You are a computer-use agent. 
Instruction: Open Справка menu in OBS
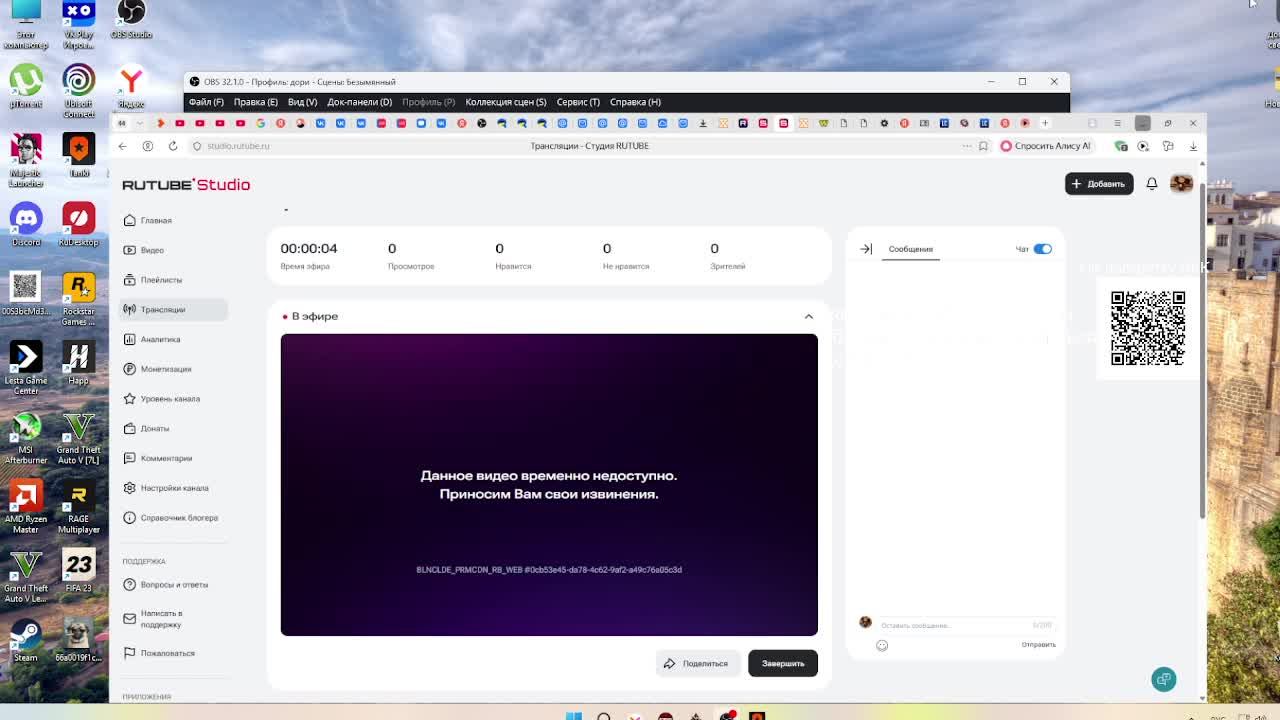pos(635,102)
